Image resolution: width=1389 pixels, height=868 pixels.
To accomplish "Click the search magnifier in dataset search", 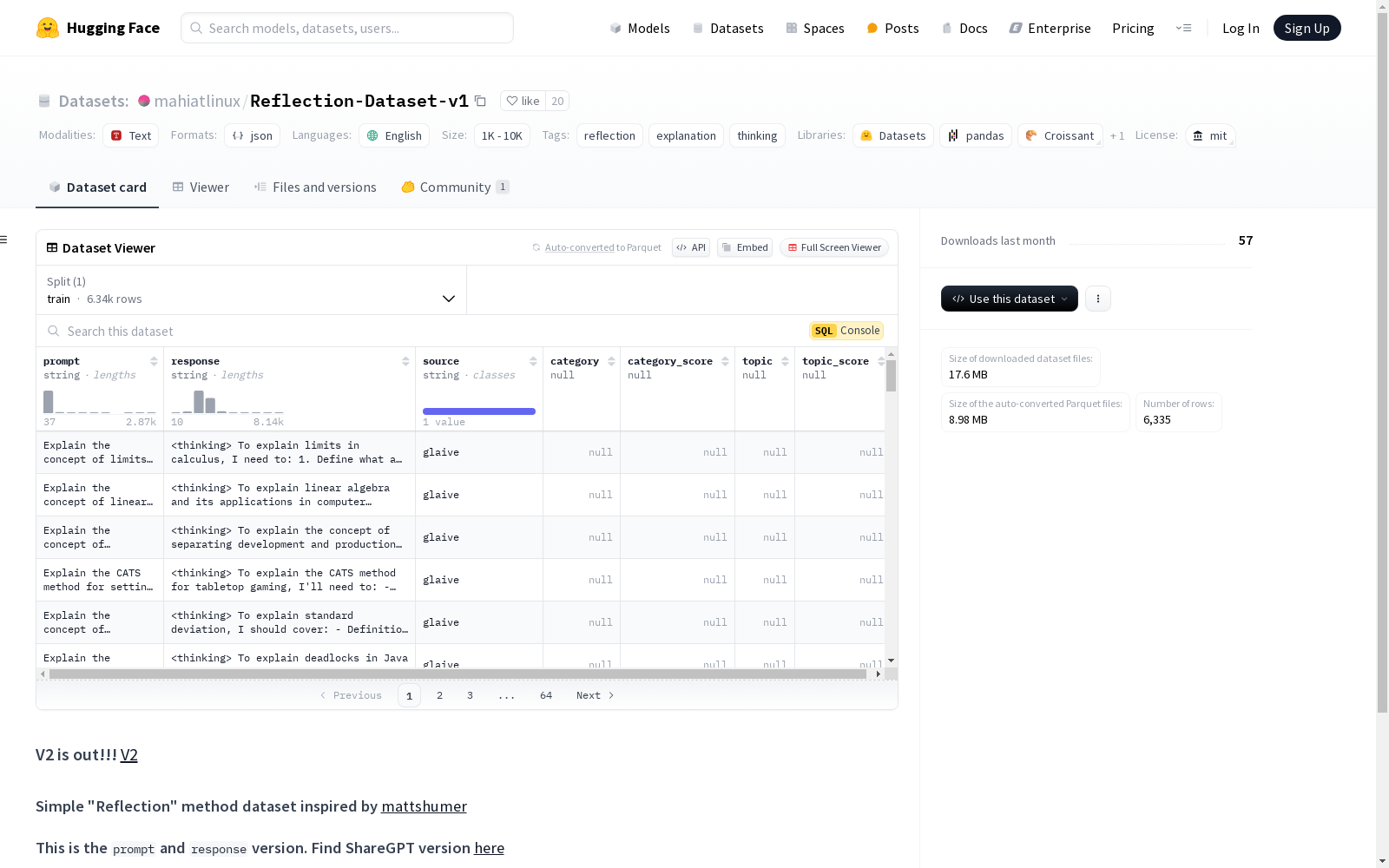I will coord(54,331).
